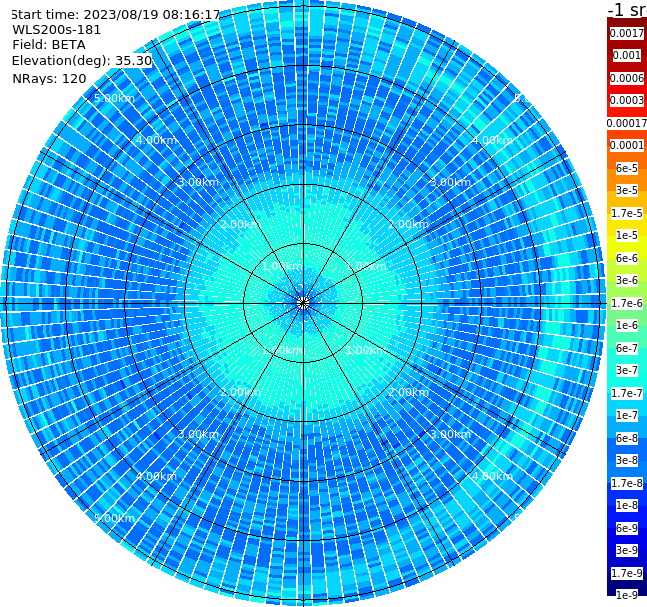Select the 3e-8 color bar value

627,460
